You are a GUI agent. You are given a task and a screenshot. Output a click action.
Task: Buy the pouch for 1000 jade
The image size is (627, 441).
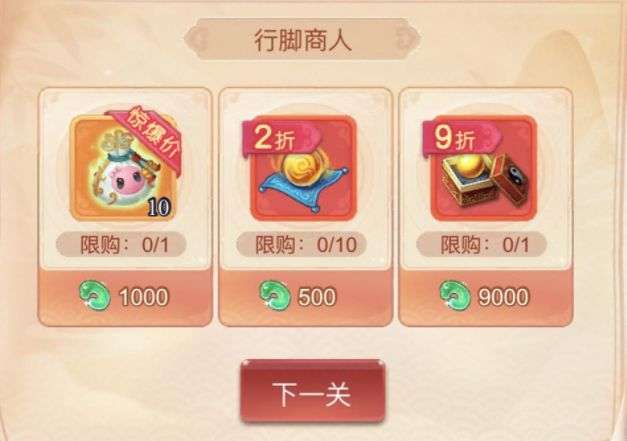click(125, 297)
